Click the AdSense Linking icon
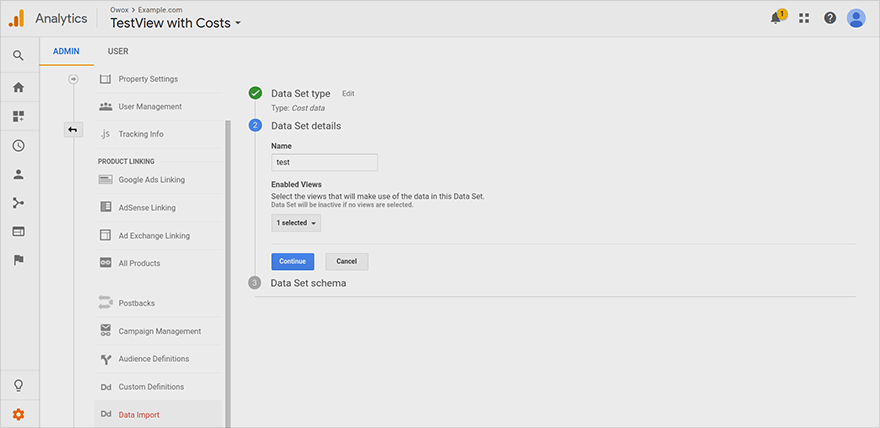This screenshot has width=880, height=428. [105, 208]
